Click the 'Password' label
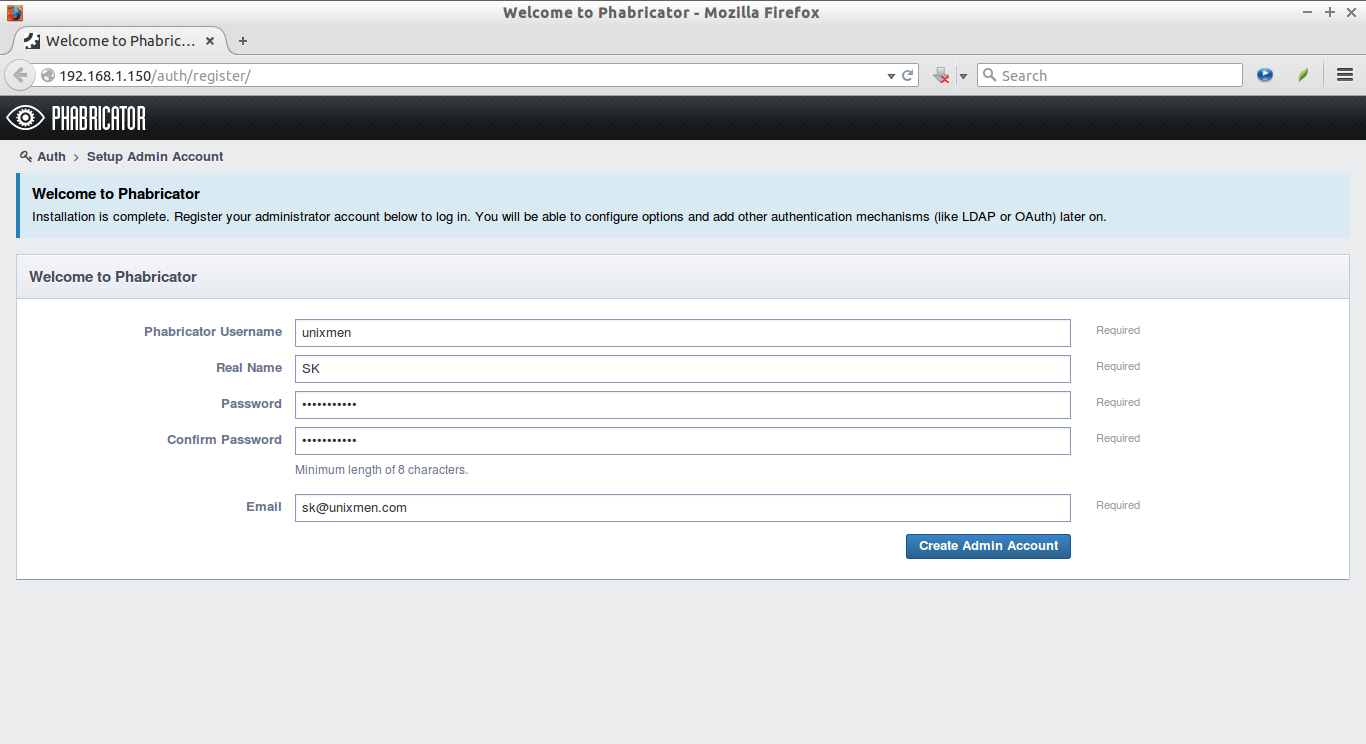1366x744 pixels. coord(251,404)
